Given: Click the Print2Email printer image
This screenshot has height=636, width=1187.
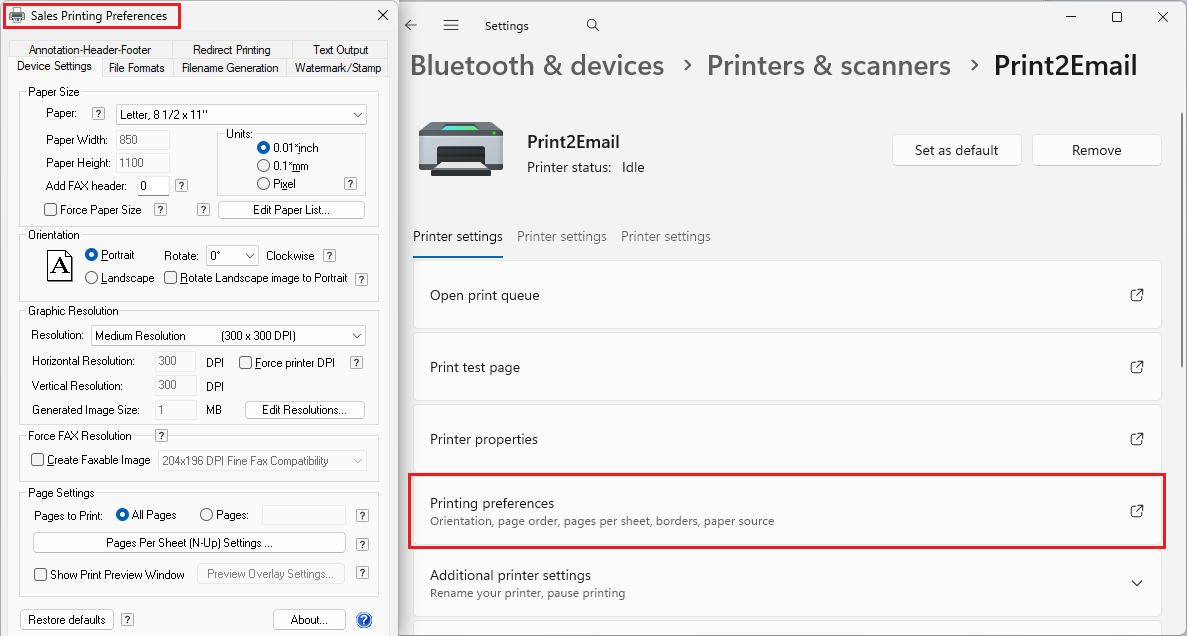Looking at the screenshot, I should tap(460, 148).
